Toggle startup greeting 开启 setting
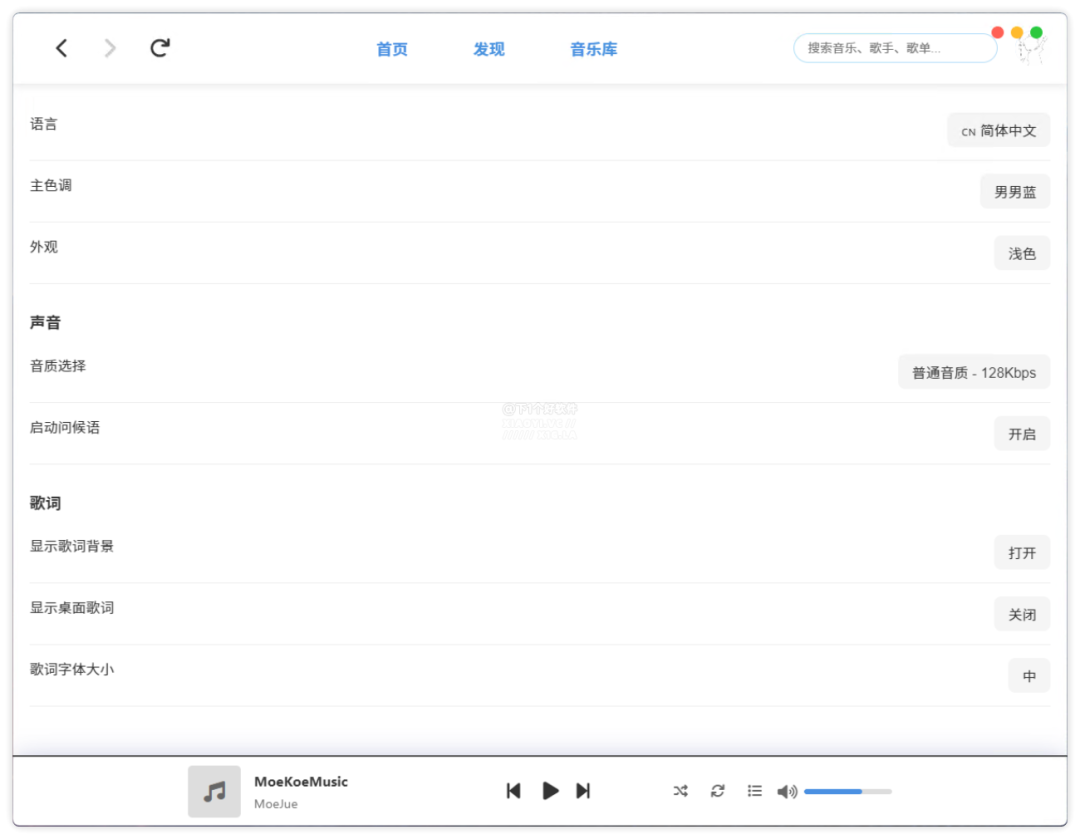The image size is (1080, 839). coord(1021,434)
